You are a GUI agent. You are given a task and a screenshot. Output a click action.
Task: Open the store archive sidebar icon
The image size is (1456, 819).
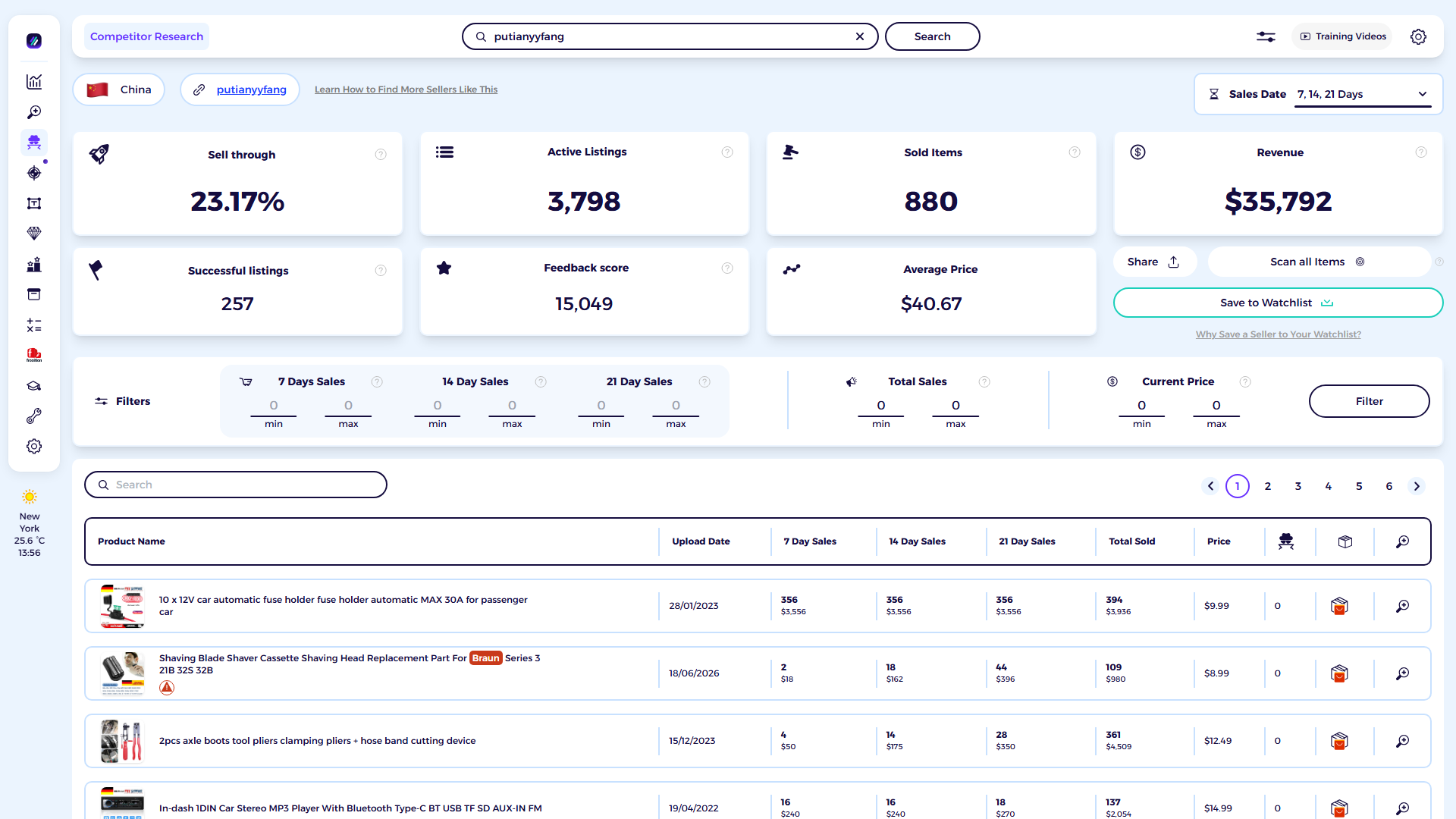click(x=34, y=294)
